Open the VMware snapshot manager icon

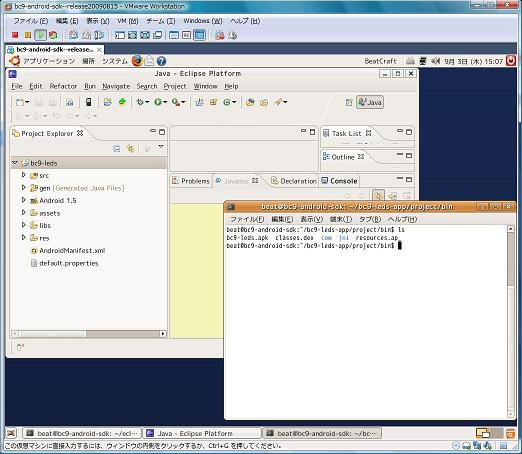pos(99,35)
